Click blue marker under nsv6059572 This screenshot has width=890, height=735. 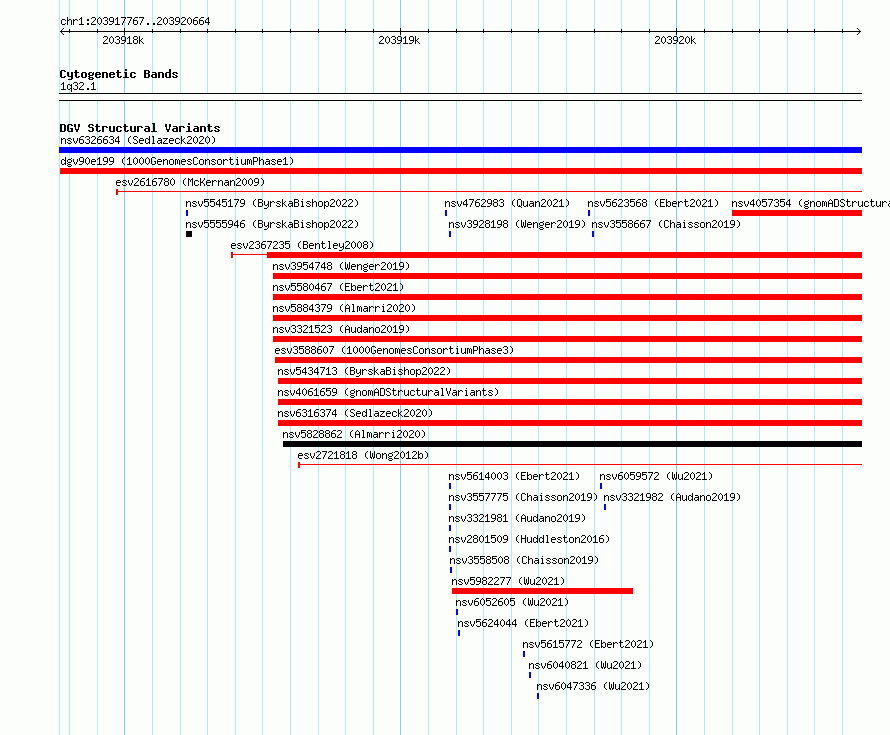pos(601,486)
